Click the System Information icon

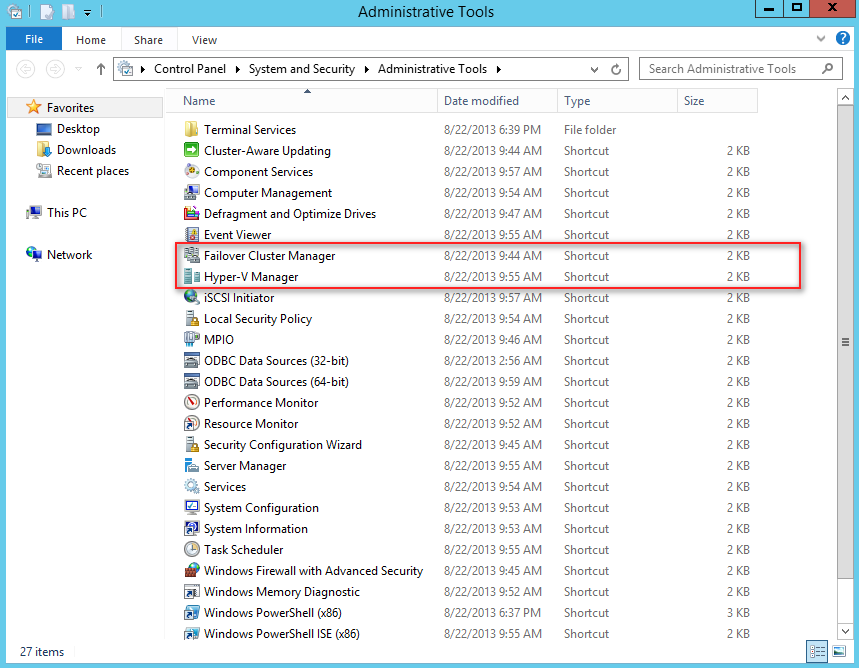191,529
